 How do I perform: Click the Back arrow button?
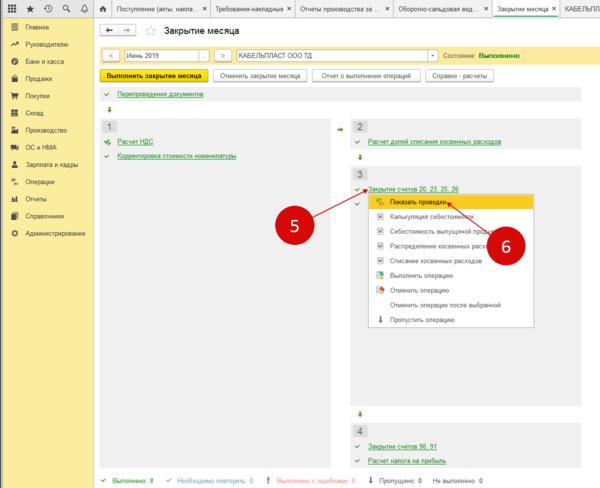109,30
